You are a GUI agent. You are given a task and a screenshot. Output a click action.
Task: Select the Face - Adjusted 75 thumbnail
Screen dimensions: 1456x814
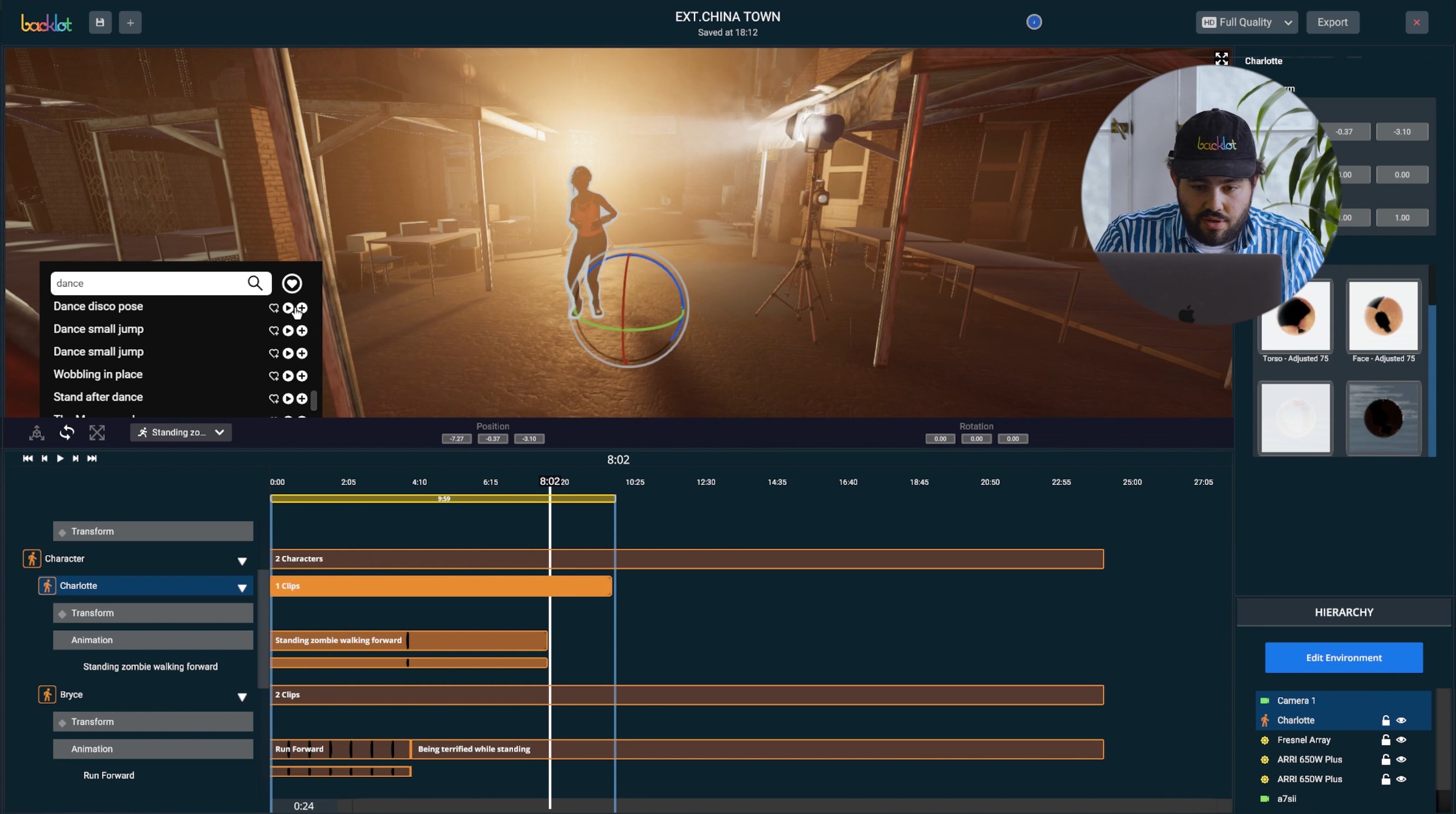tap(1383, 317)
